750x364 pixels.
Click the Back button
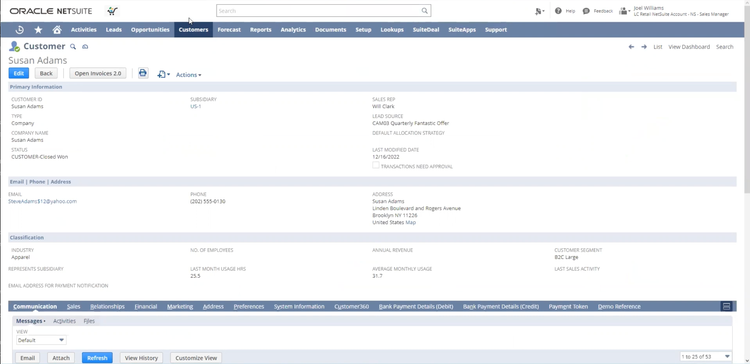(46, 73)
